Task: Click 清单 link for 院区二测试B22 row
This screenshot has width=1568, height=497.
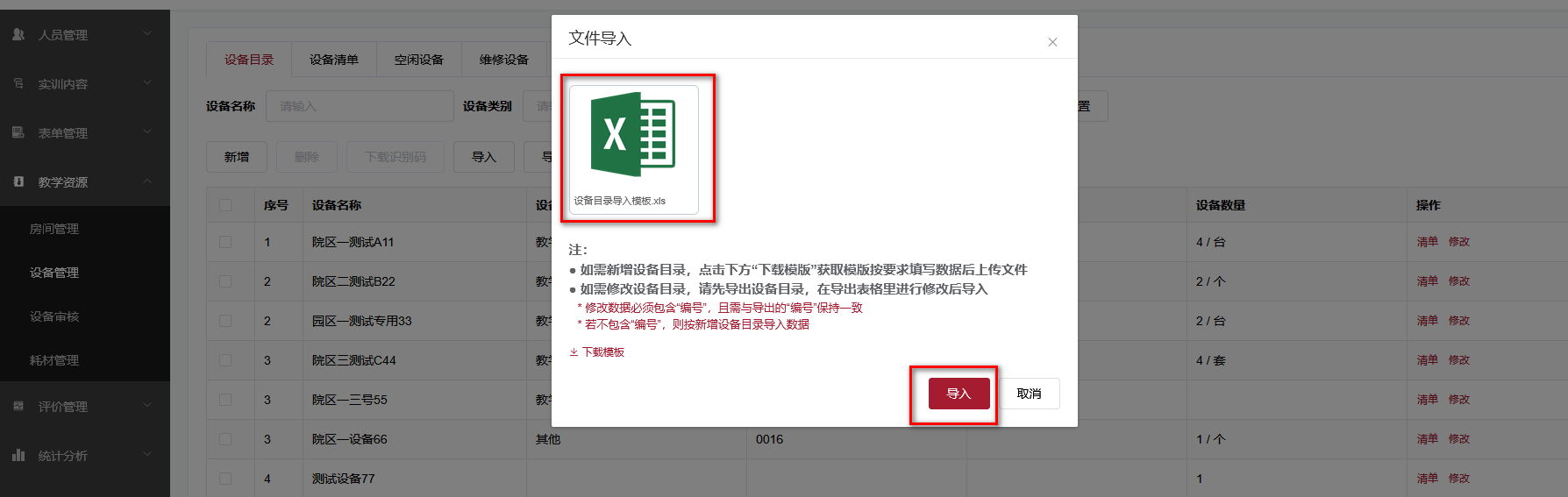Action: tap(1428, 281)
